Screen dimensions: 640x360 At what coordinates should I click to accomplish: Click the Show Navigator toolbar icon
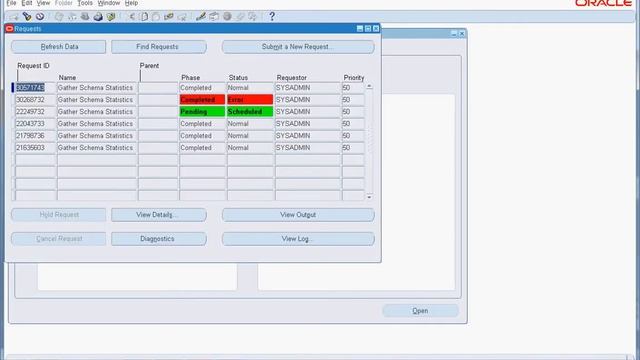point(40,17)
